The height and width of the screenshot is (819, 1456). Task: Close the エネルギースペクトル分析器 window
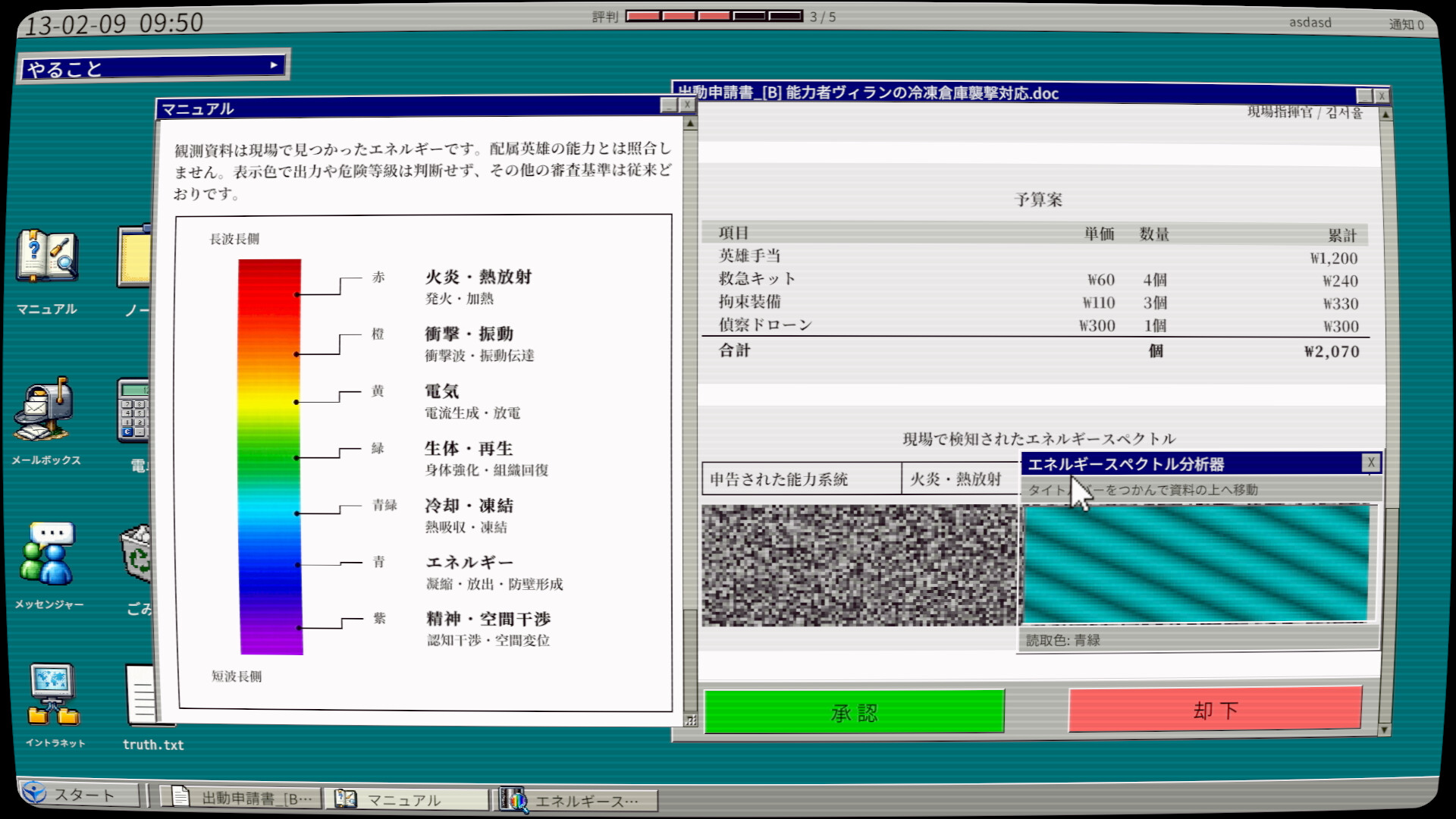(1370, 463)
